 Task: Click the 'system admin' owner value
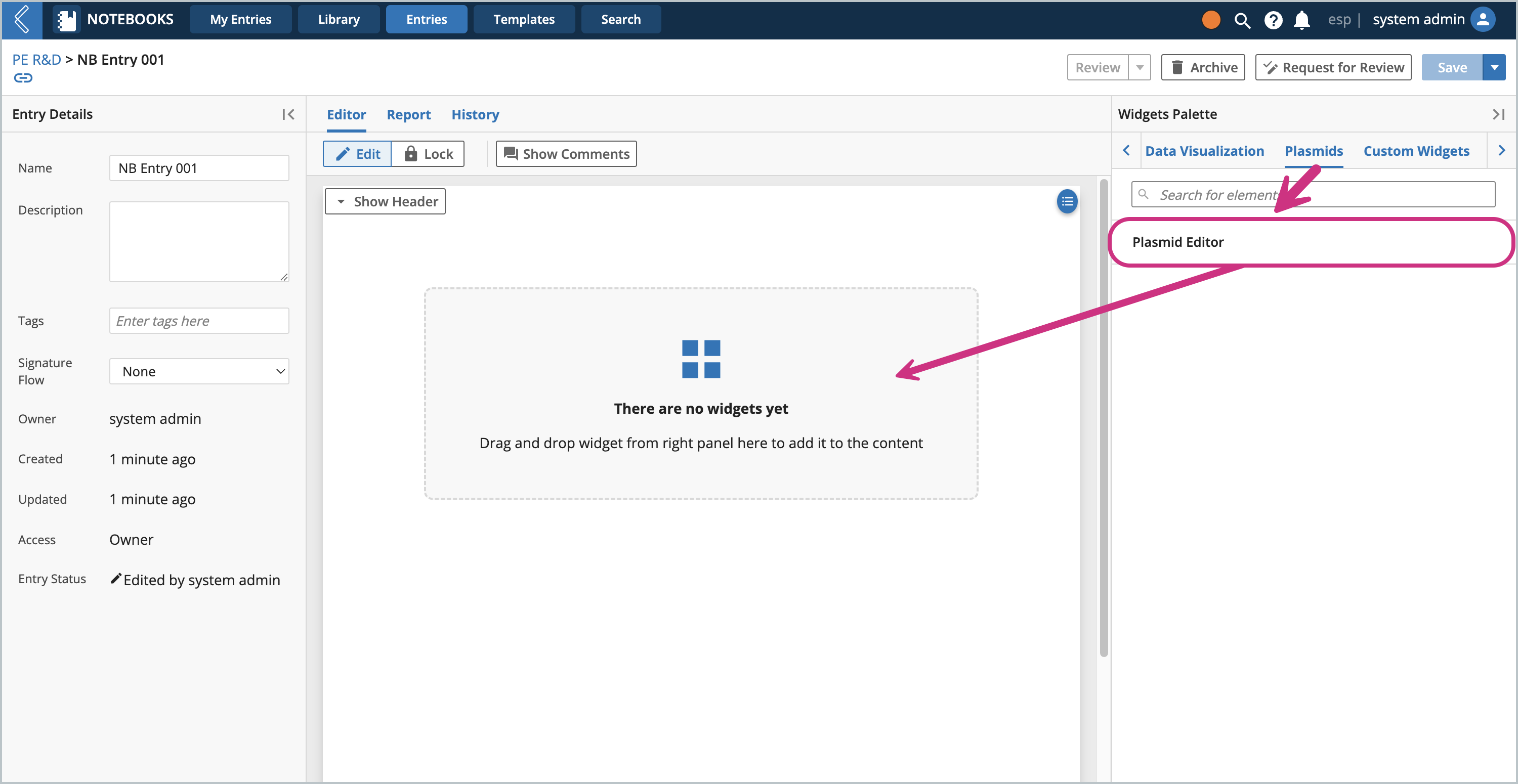155,419
